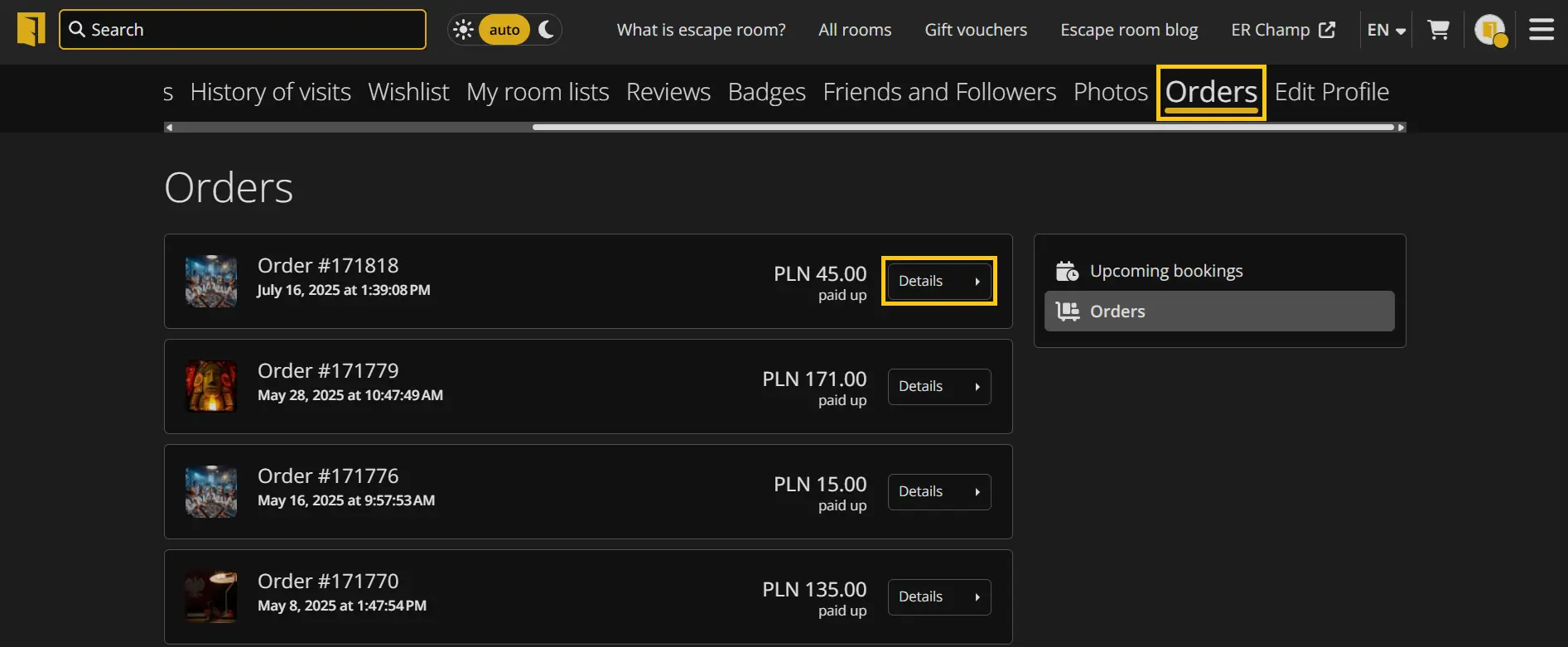Click the Upcoming bookings calendar icon
1568x647 pixels.
click(x=1067, y=271)
